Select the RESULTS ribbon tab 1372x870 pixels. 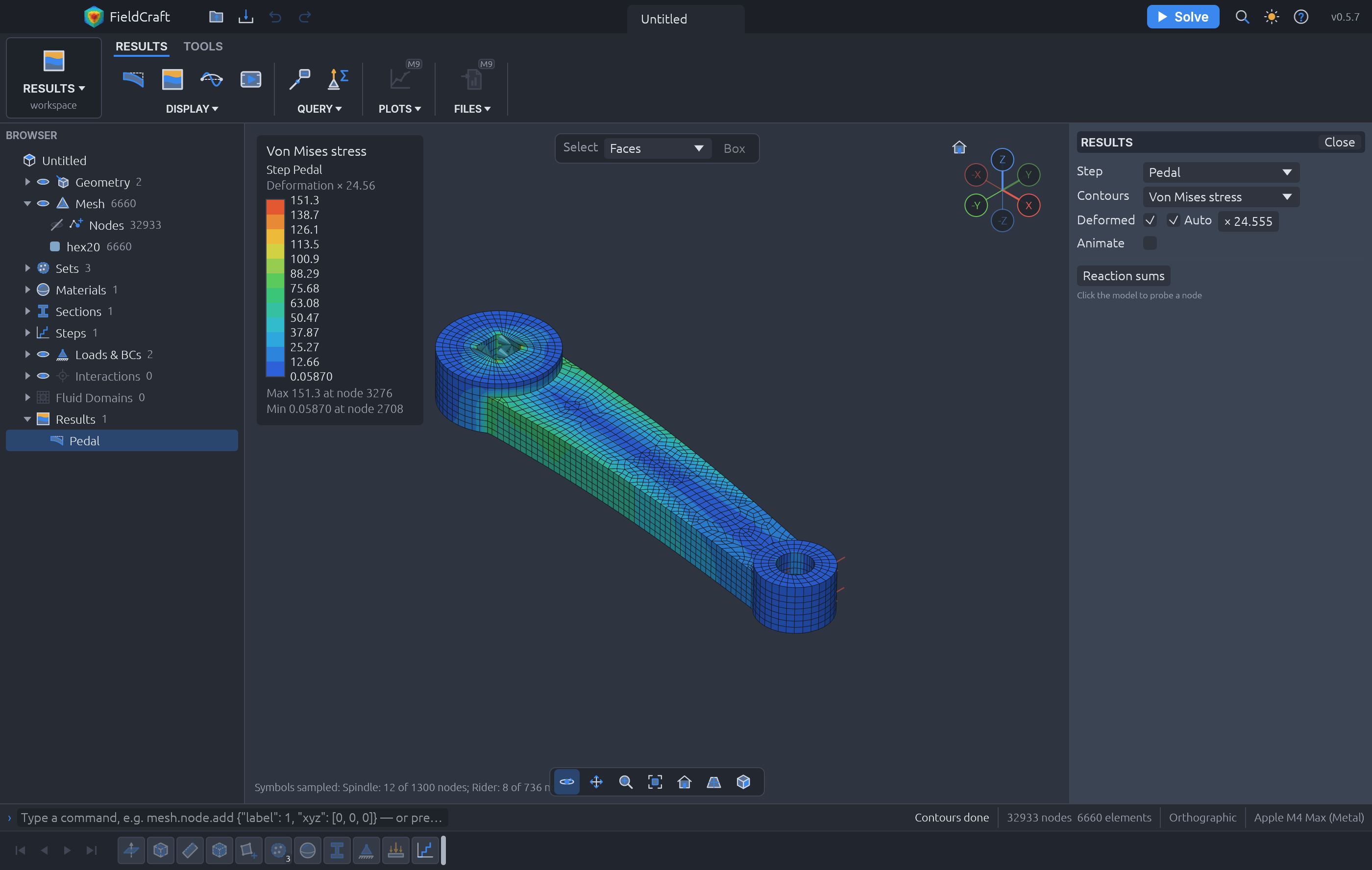[141, 46]
